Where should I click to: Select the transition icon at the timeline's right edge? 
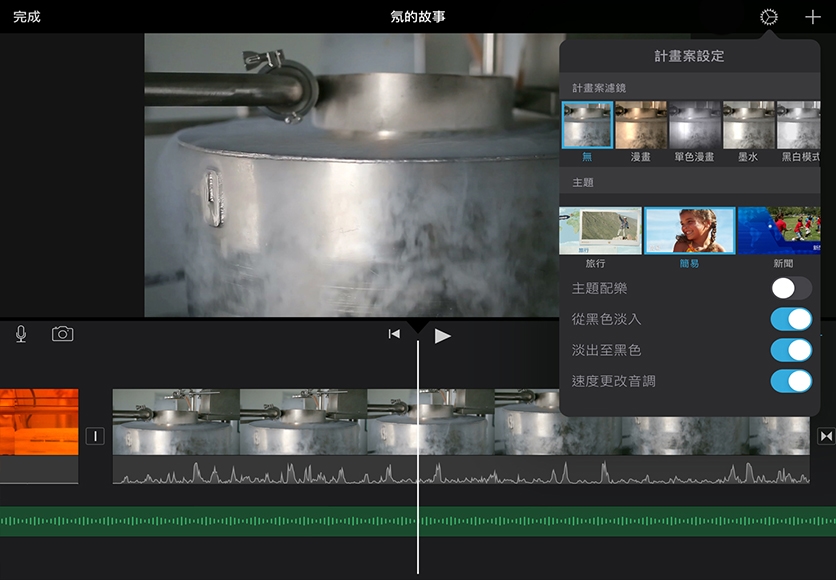click(x=826, y=436)
